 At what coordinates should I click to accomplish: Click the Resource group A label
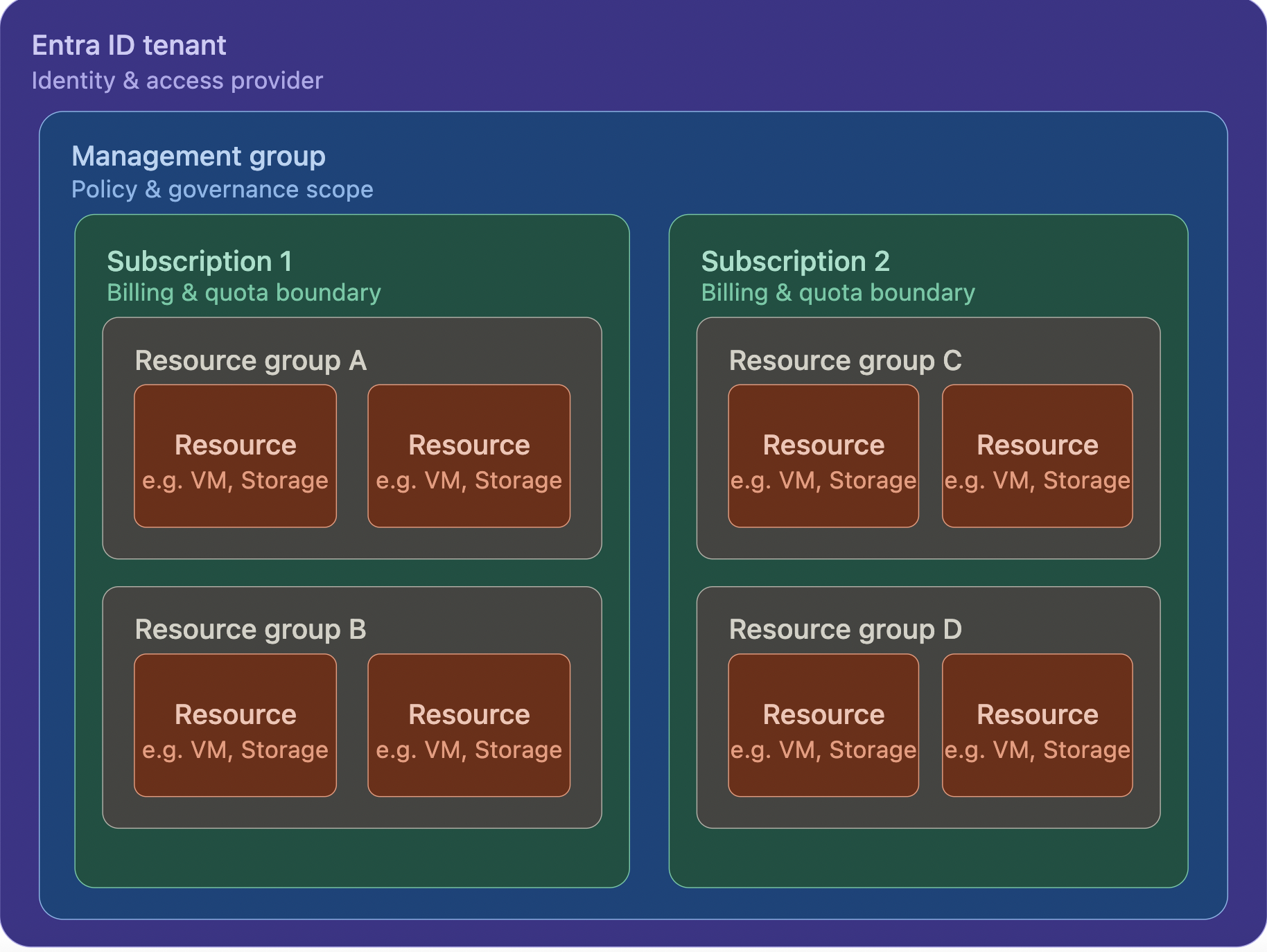tap(251, 361)
